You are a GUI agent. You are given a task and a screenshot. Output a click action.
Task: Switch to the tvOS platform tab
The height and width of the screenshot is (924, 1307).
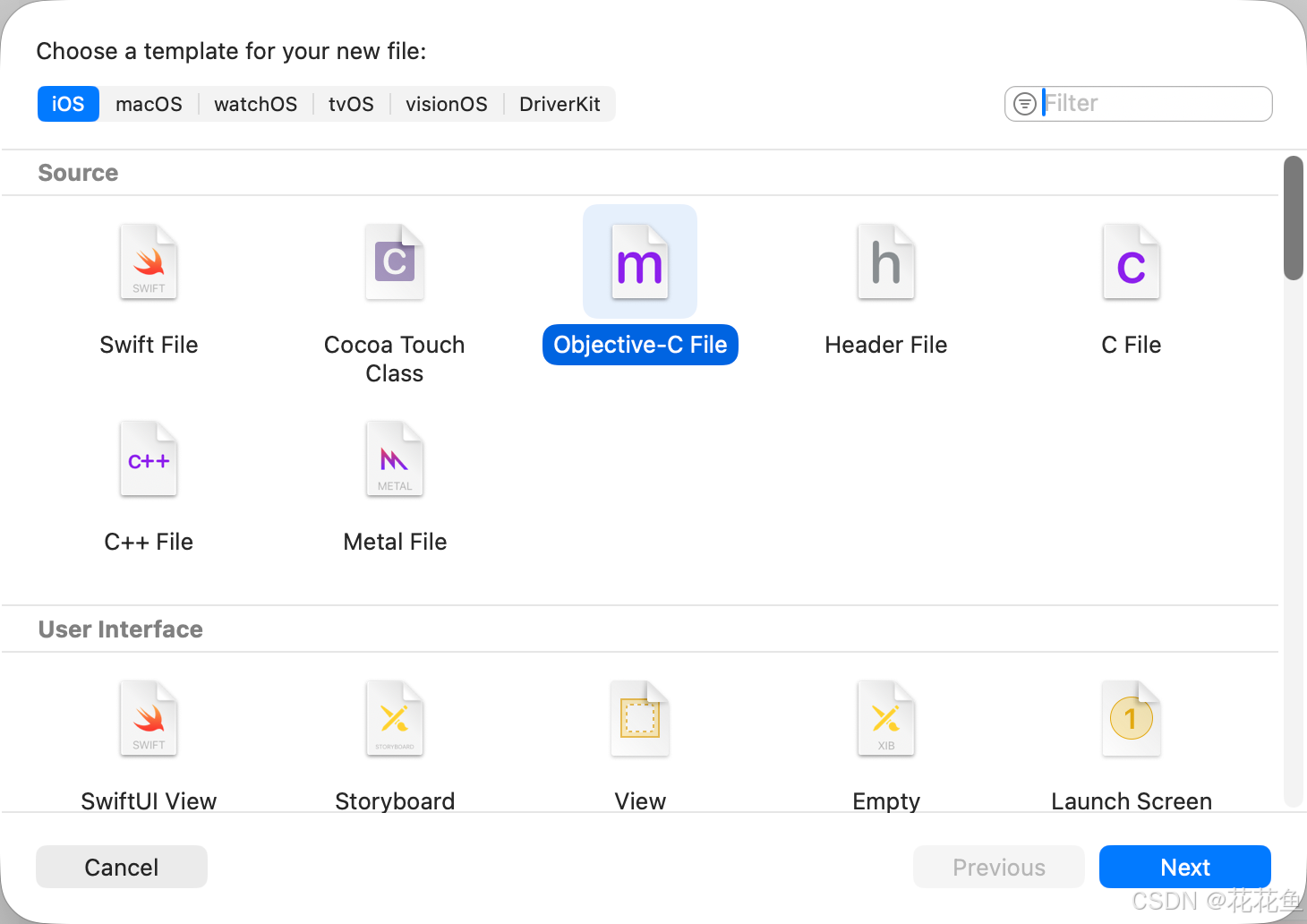coord(351,104)
